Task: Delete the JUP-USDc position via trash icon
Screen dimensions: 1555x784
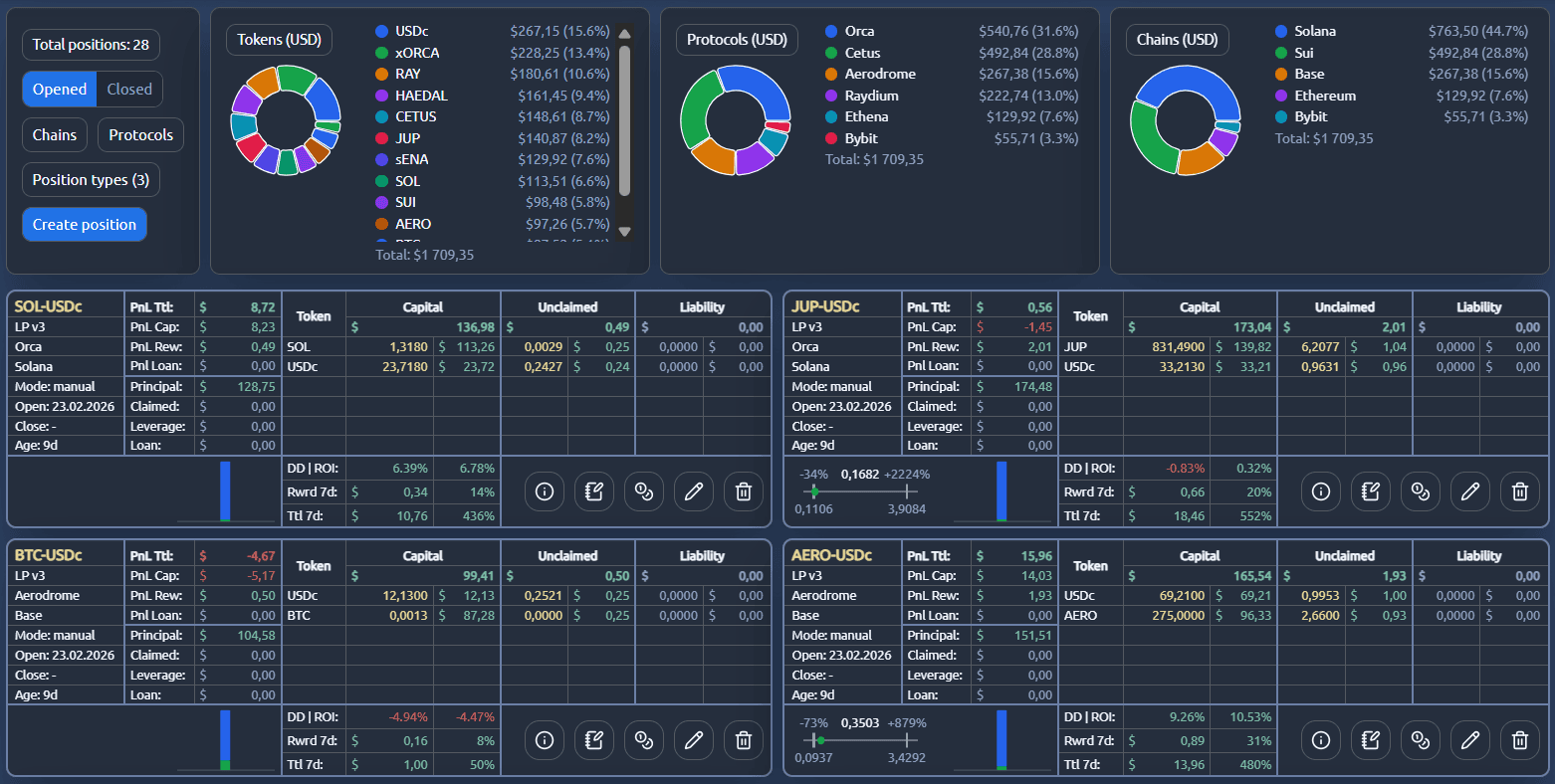Action: (1520, 491)
